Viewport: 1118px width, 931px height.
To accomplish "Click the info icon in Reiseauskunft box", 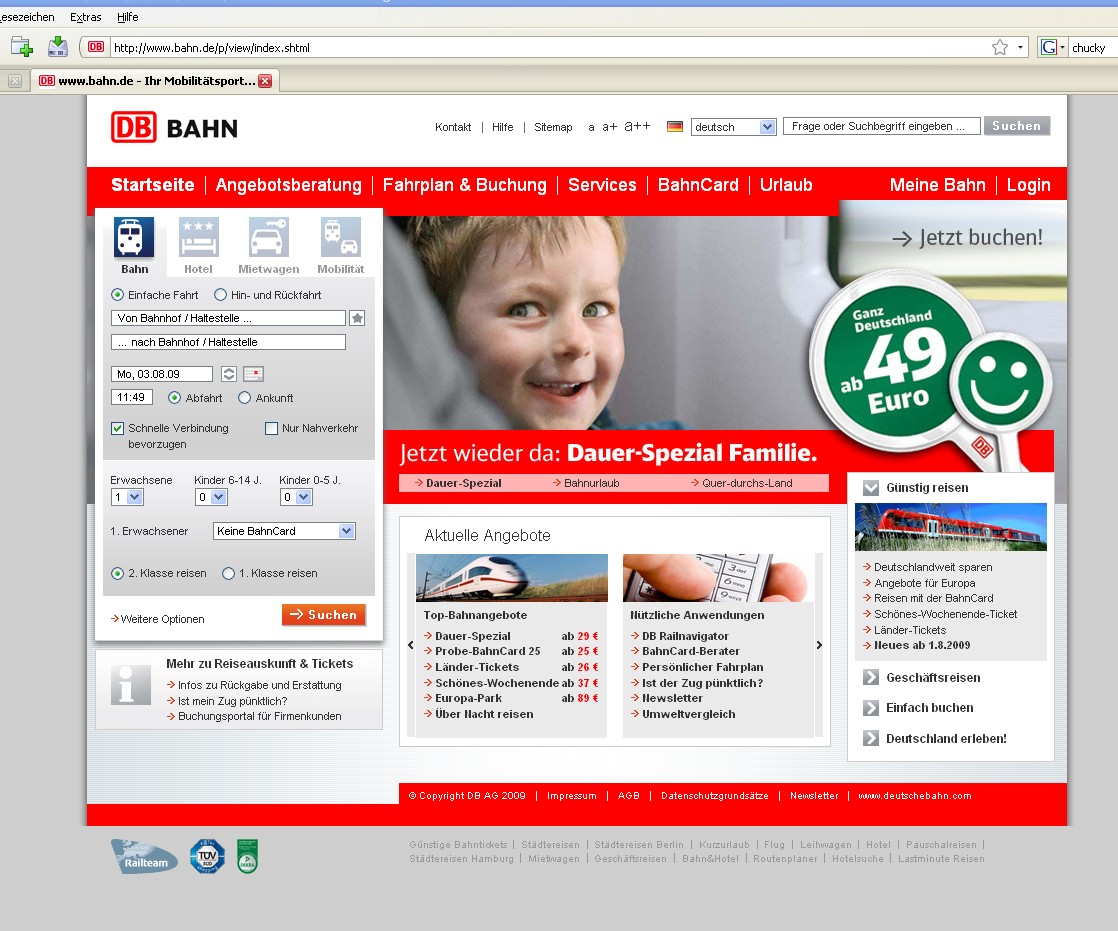I will click(130, 685).
